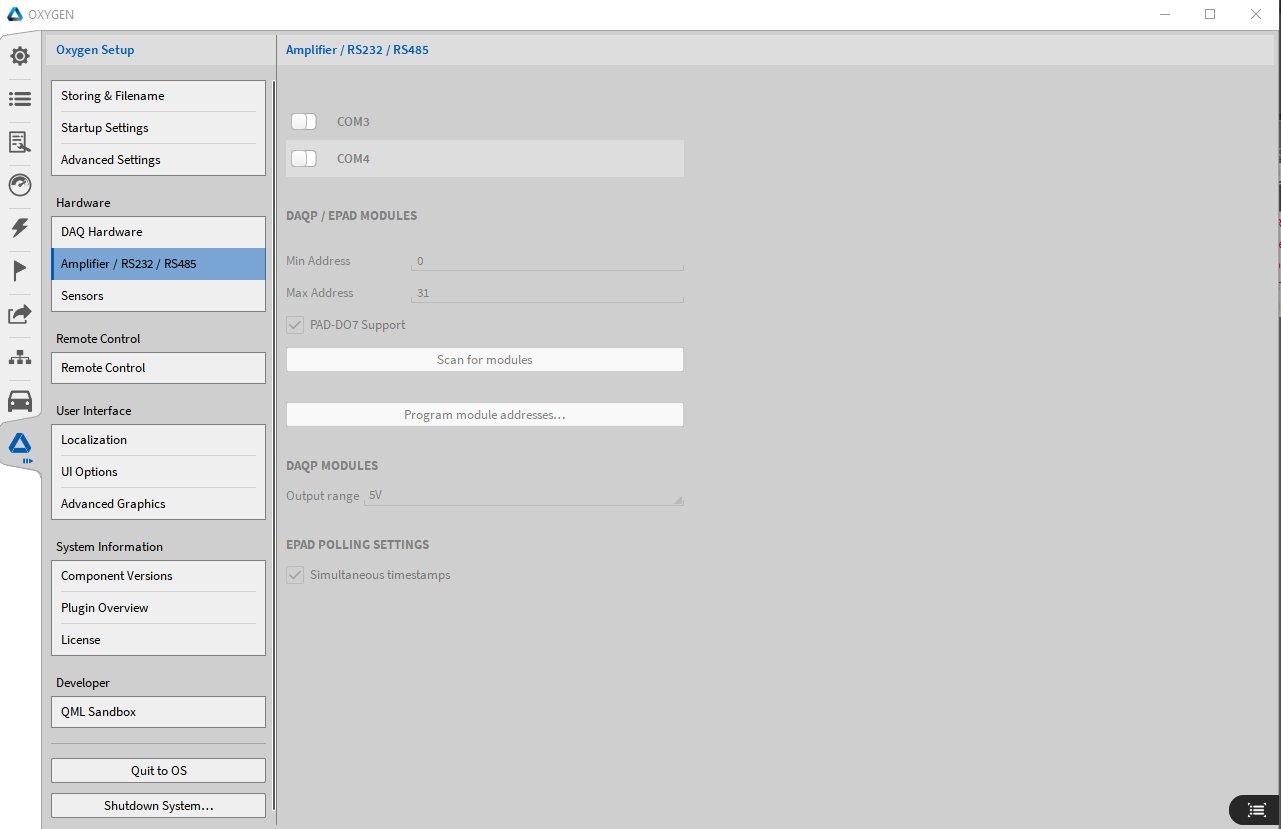The height and width of the screenshot is (829, 1281).
Task: Open the network hierarchy sidebar icon
Action: coord(20,357)
